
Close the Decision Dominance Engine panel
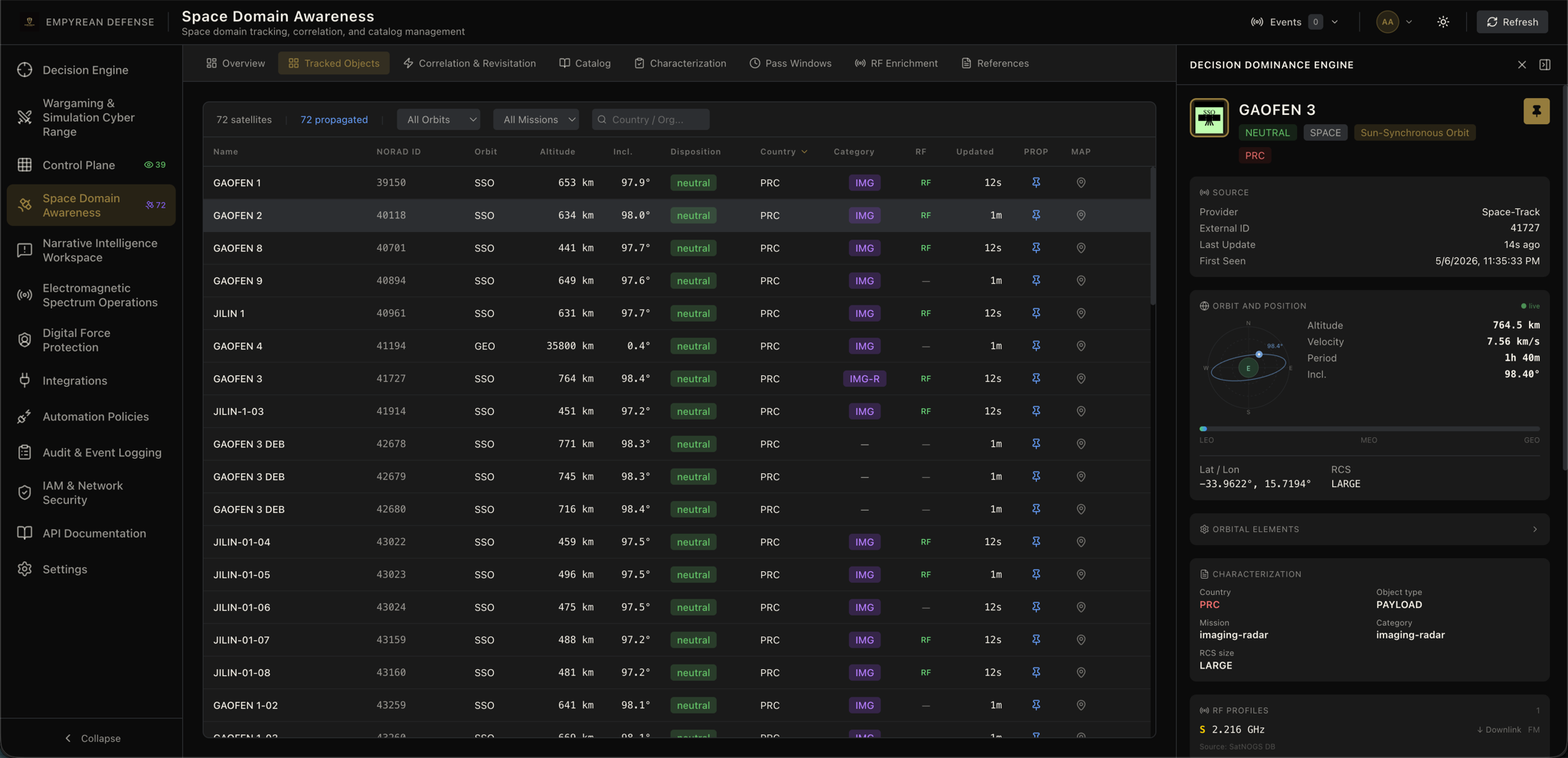click(1522, 65)
